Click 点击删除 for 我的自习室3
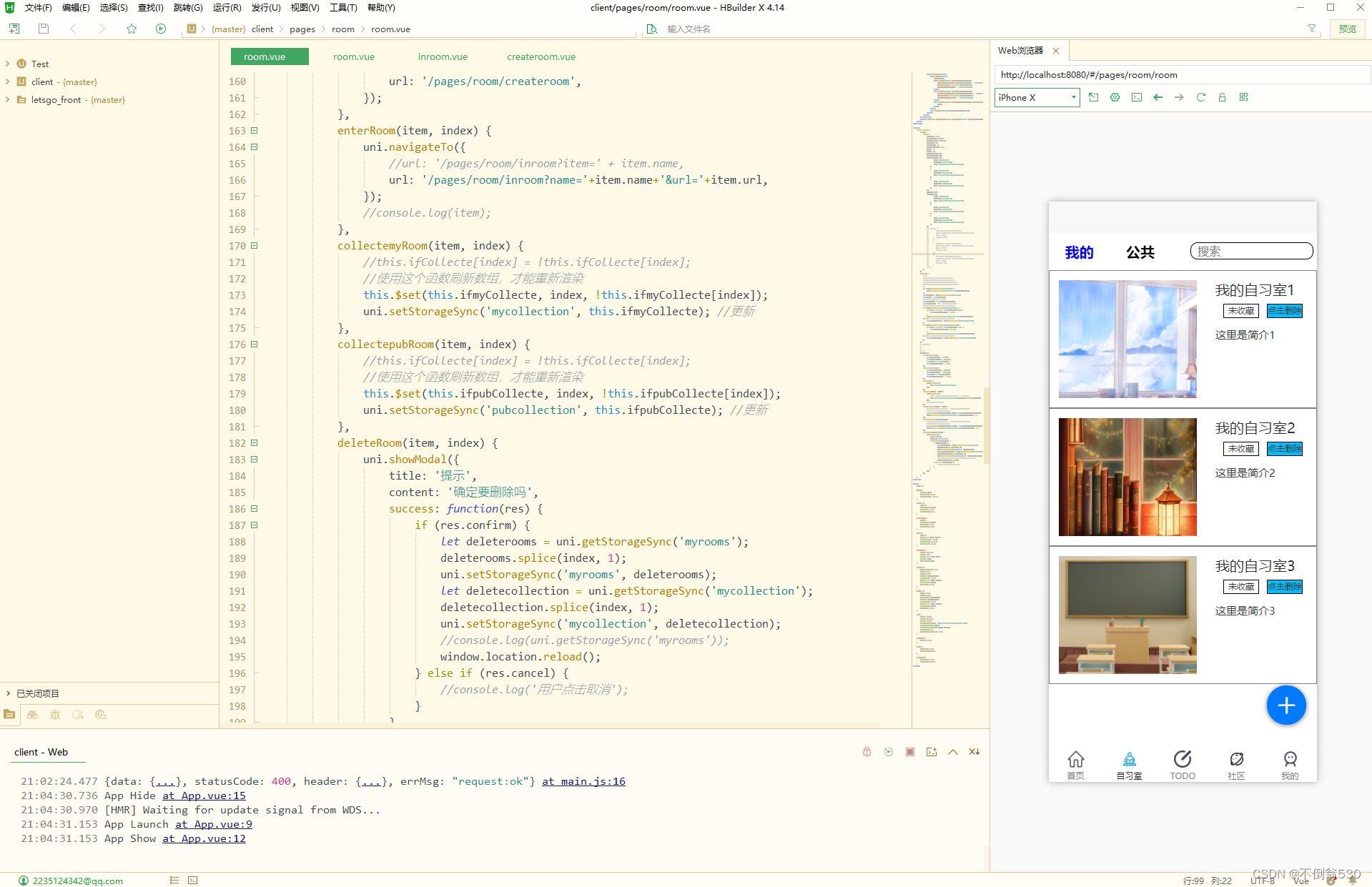The height and width of the screenshot is (887, 1372). click(x=1285, y=587)
